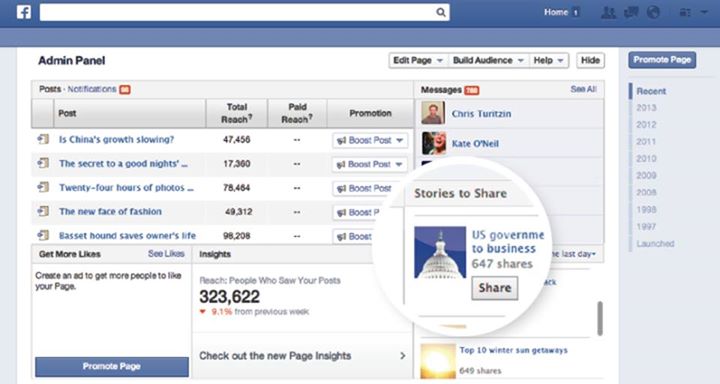Open the messages icon in top bar
This screenshot has width=720, height=384.
pyautogui.click(x=631, y=12)
